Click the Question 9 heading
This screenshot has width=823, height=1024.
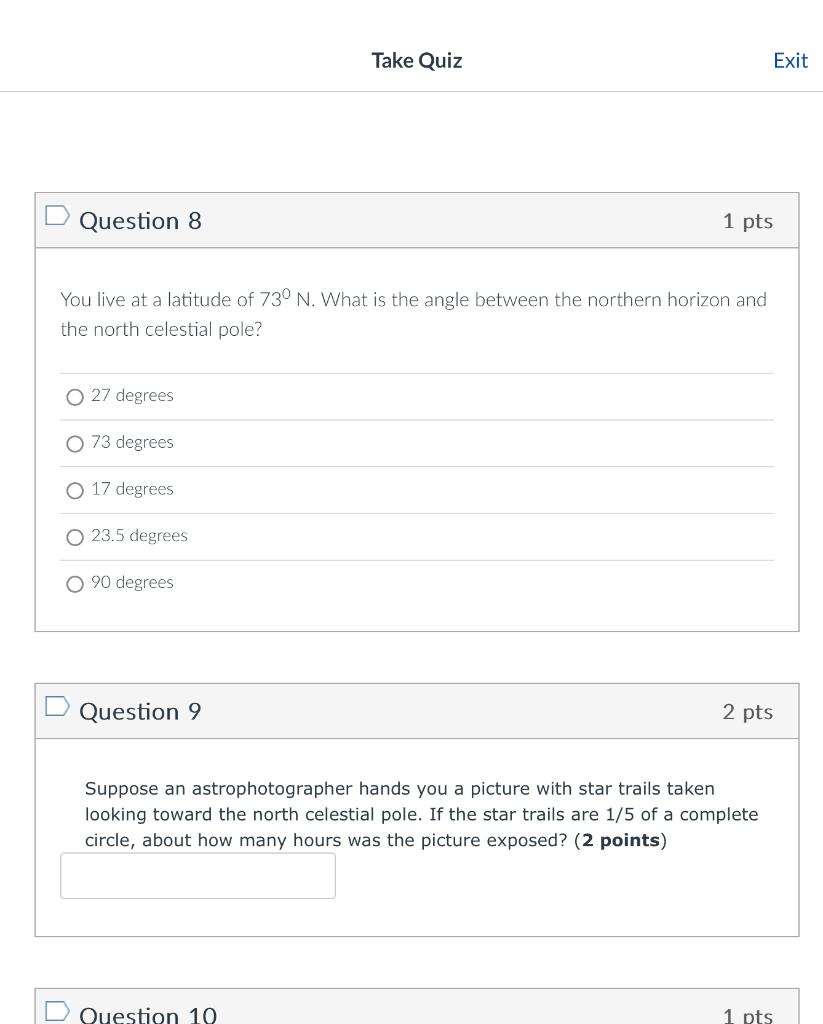(x=140, y=711)
